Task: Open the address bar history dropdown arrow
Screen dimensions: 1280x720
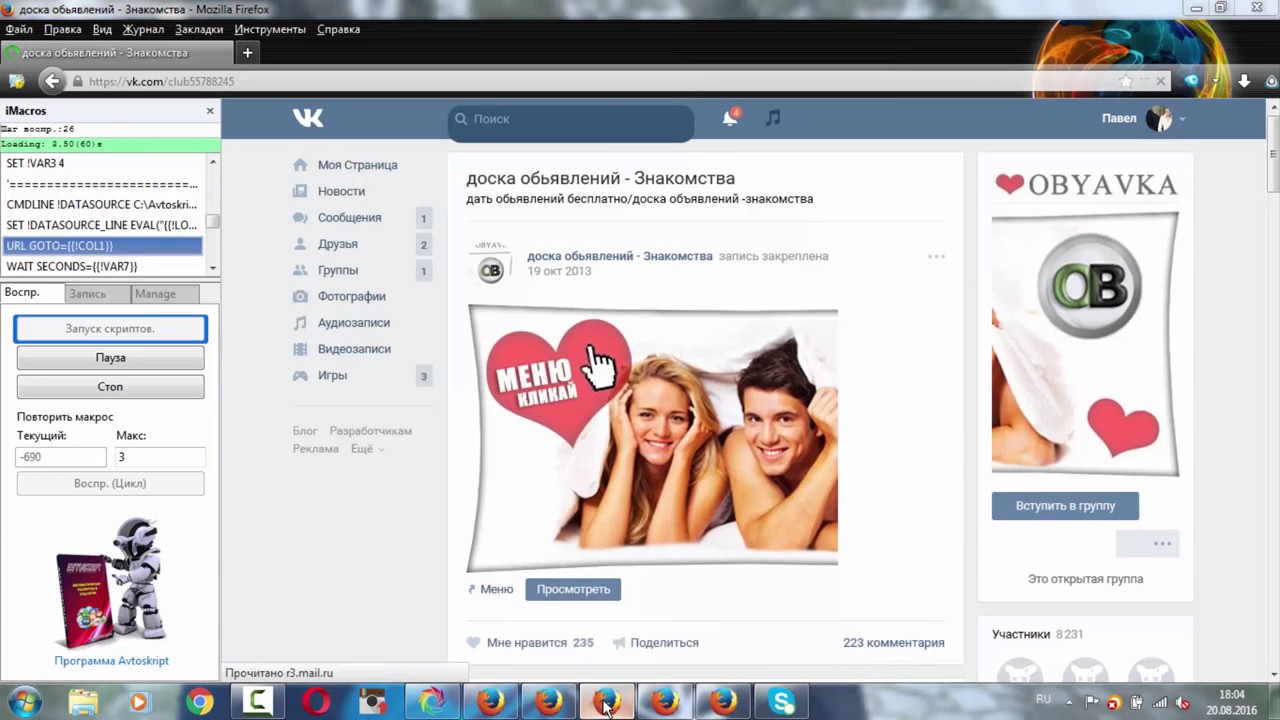Action: tap(1144, 81)
